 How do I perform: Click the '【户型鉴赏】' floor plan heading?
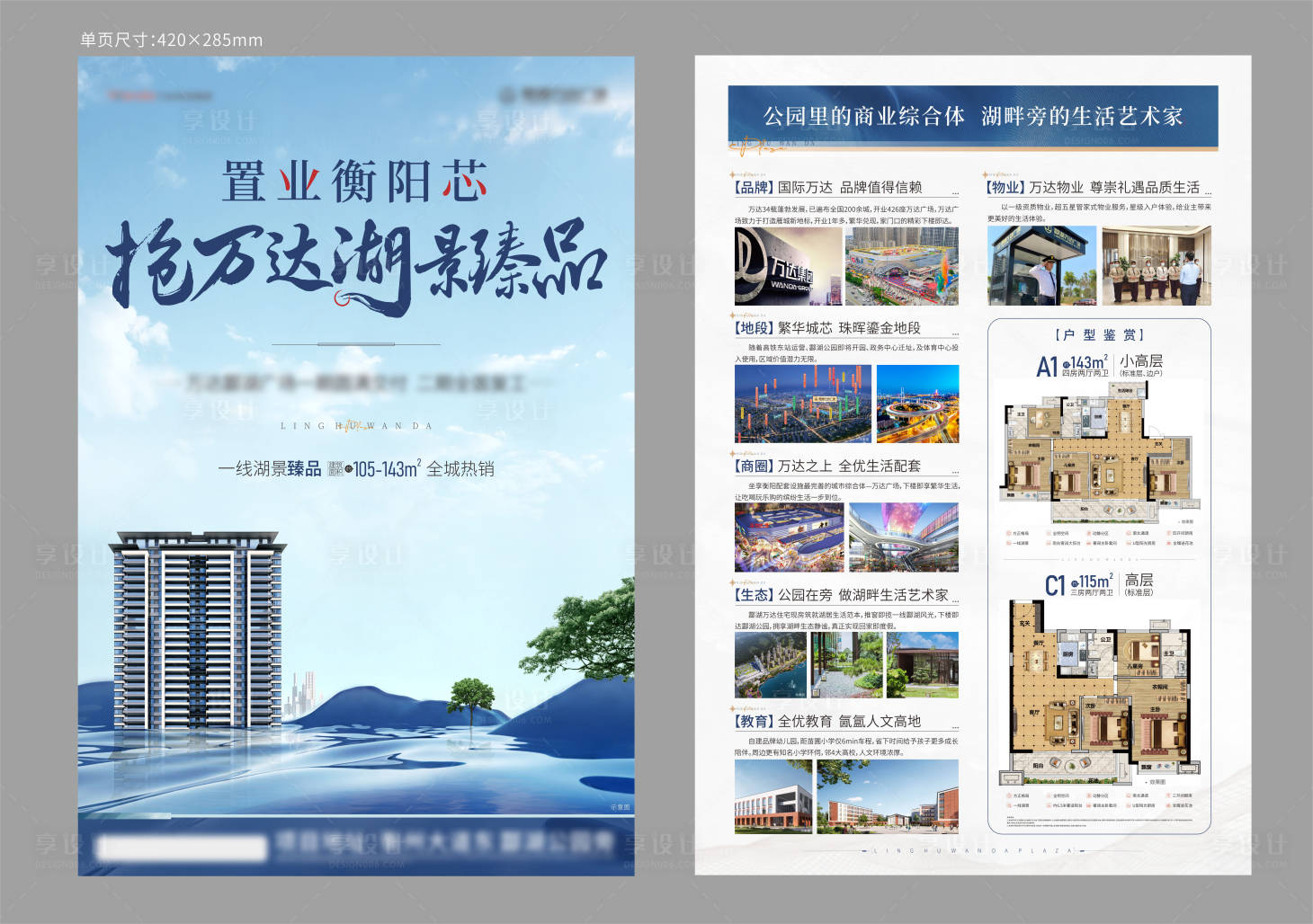(1099, 335)
